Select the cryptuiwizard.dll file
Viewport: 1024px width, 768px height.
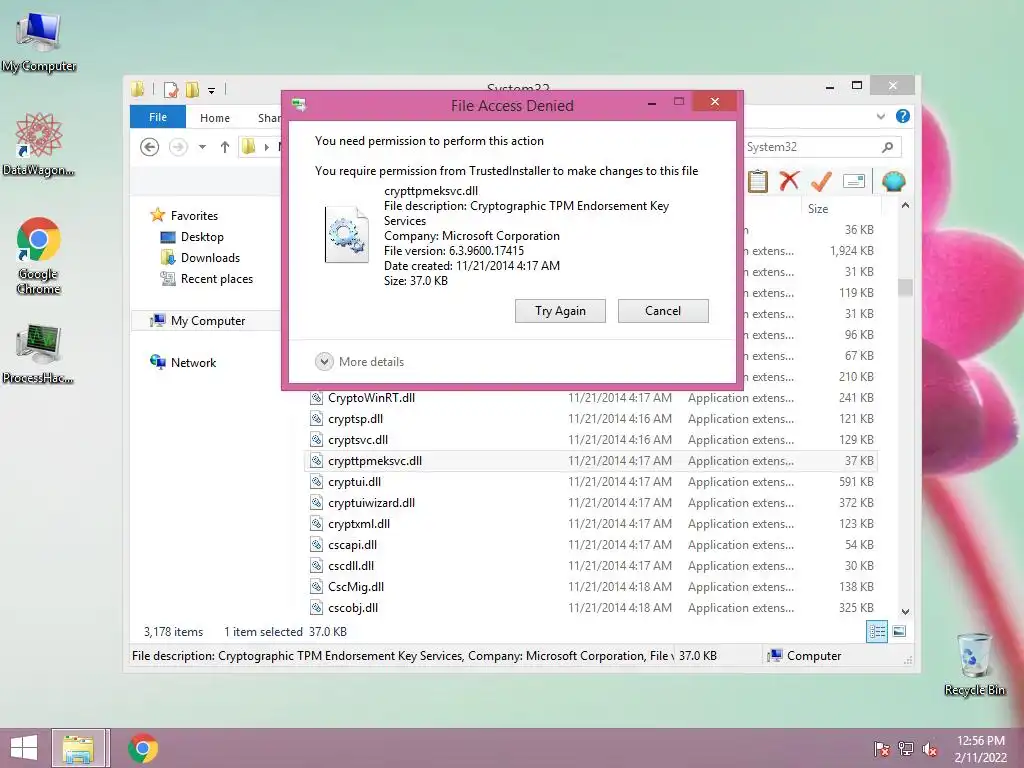point(590,503)
